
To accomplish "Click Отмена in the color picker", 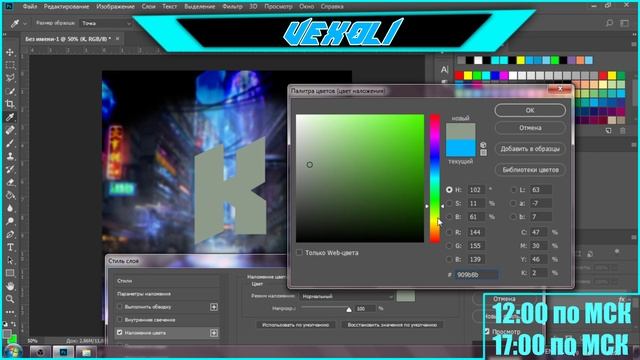I will pyautogui.click(x=530, y=128).
